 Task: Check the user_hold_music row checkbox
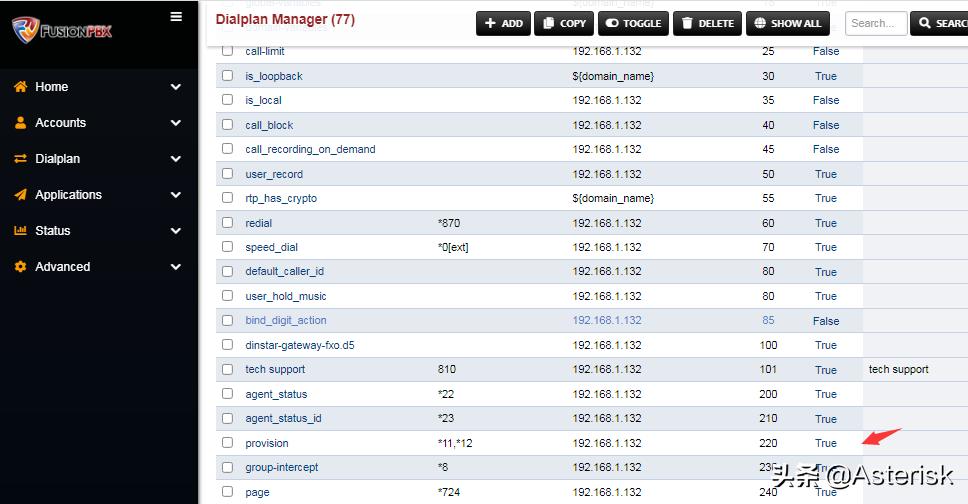click(x=227, y=296)
